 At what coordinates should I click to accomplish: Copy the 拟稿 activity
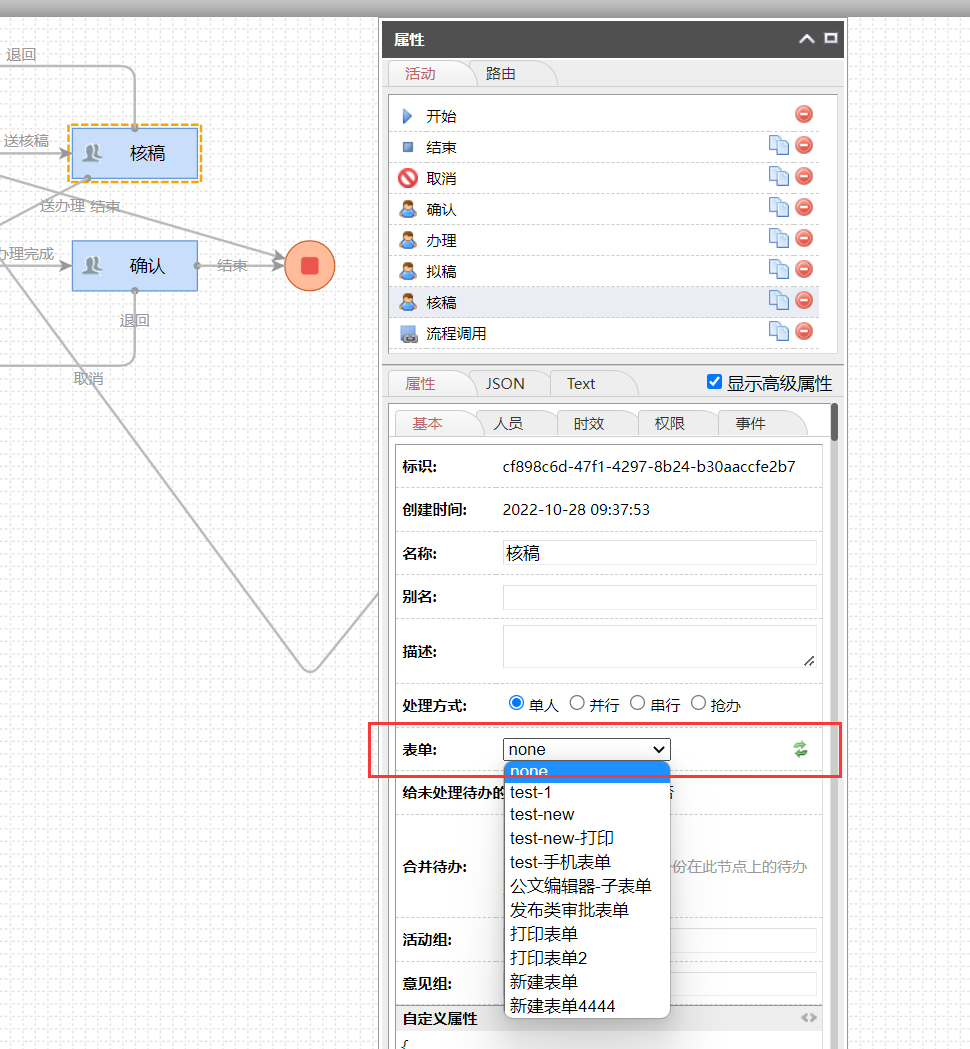(x=778, y=269)
